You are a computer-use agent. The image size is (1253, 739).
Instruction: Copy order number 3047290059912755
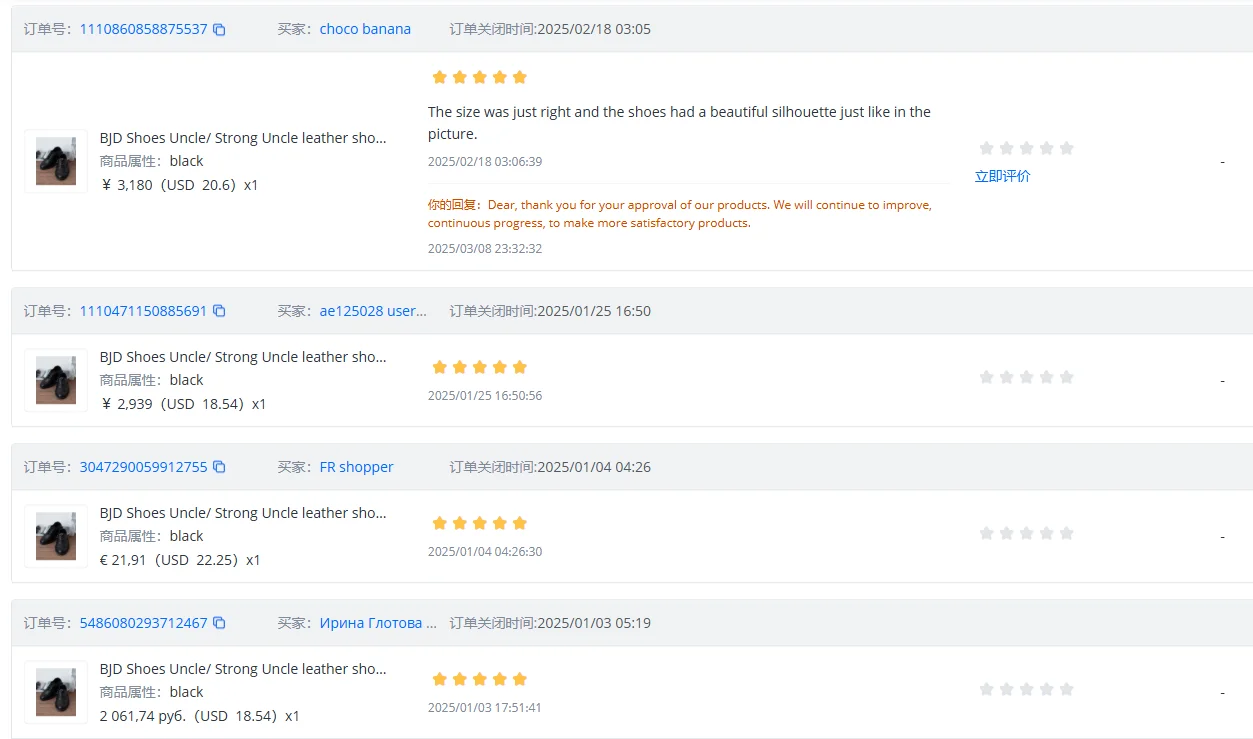(x=219, y=467)
